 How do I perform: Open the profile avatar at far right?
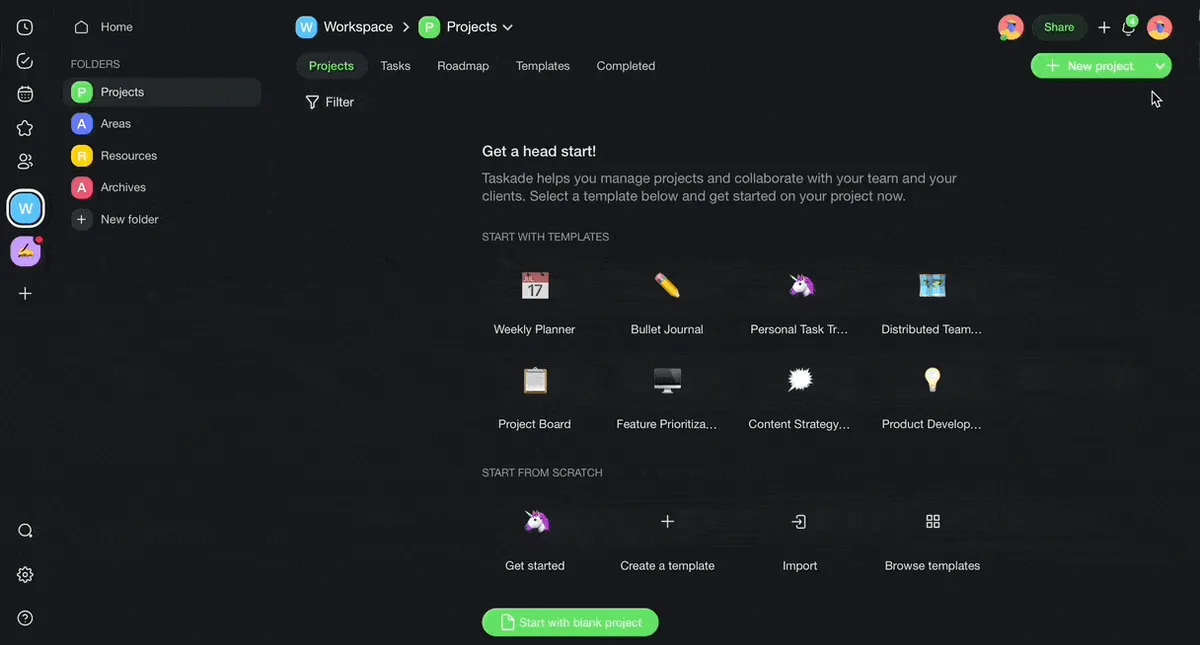pyautogui.click(x=1159, y=27)
